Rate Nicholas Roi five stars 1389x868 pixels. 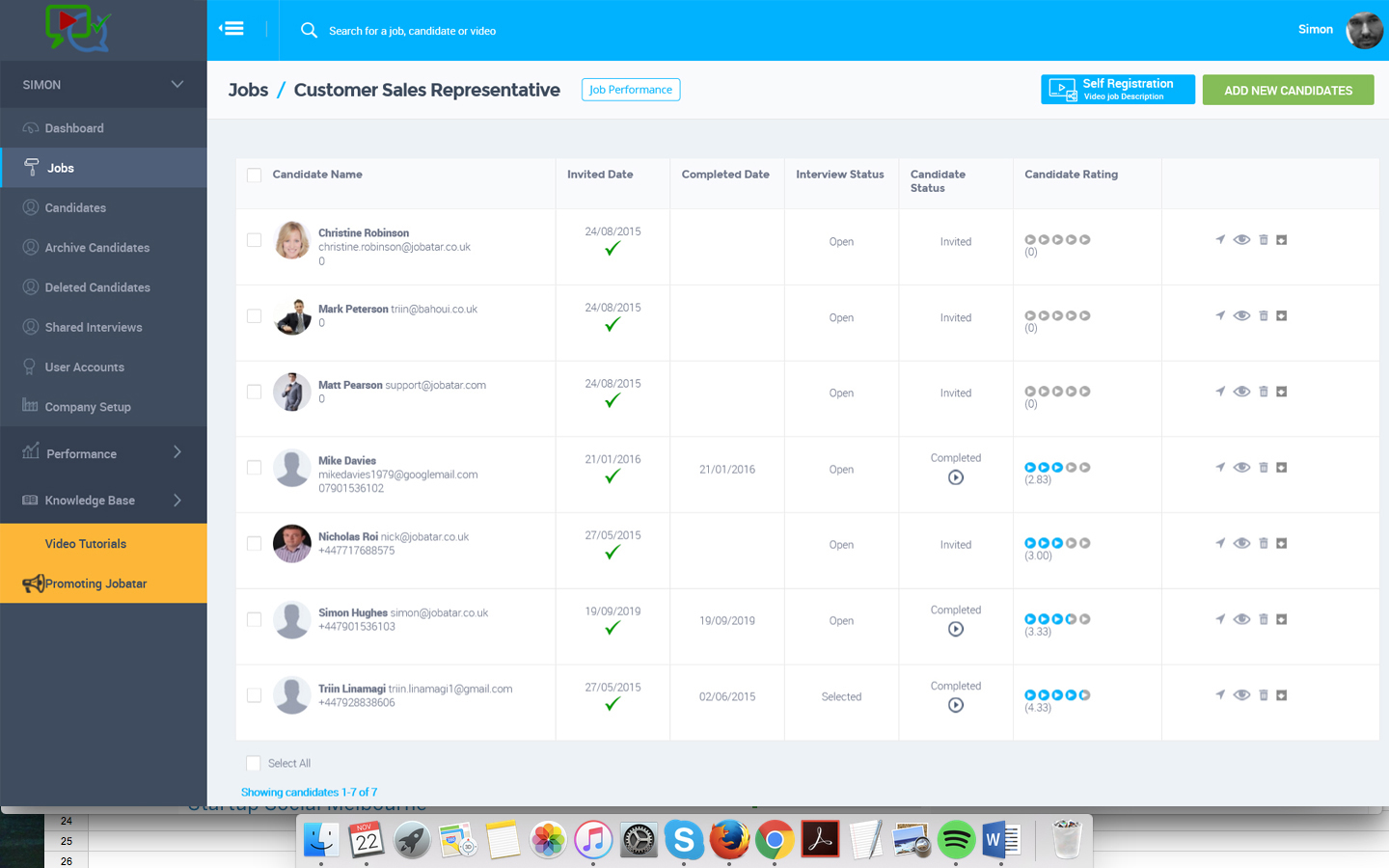click(x=1085, y=543)
